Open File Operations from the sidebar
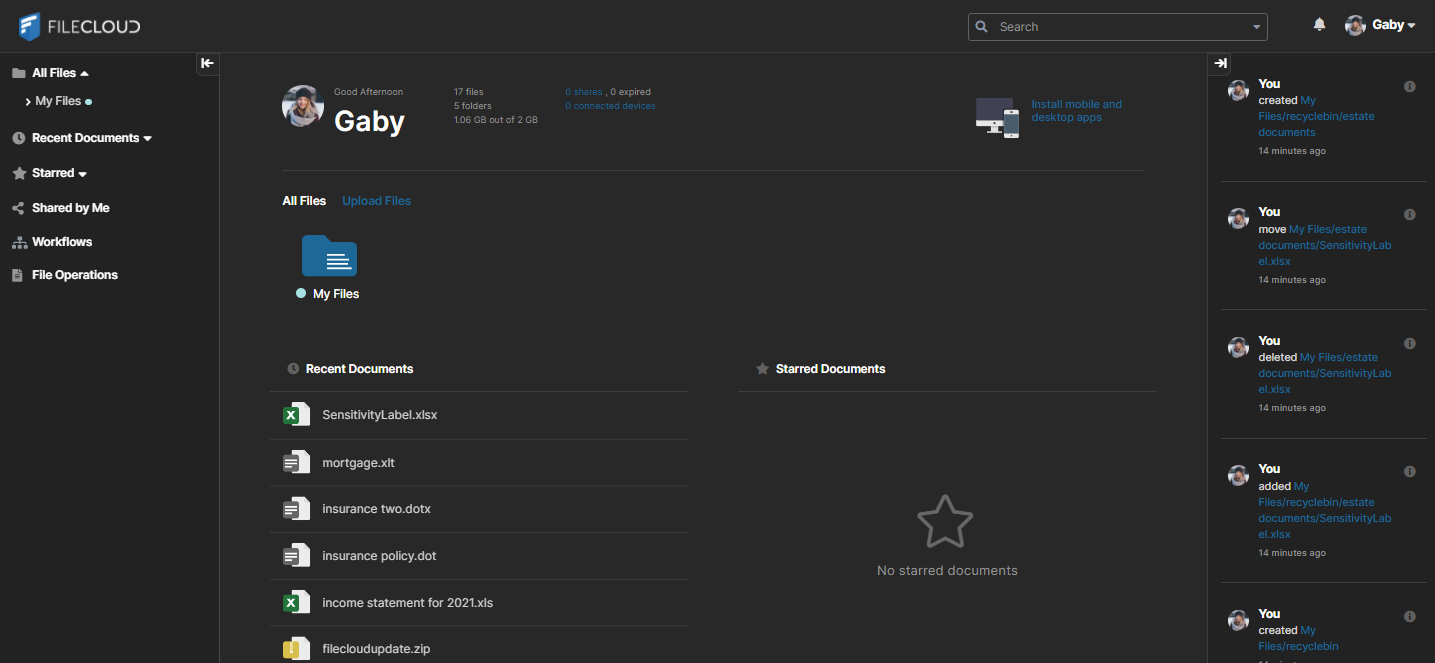The height and width of the screenshot is (663, 1435). (x=75, y=274)
